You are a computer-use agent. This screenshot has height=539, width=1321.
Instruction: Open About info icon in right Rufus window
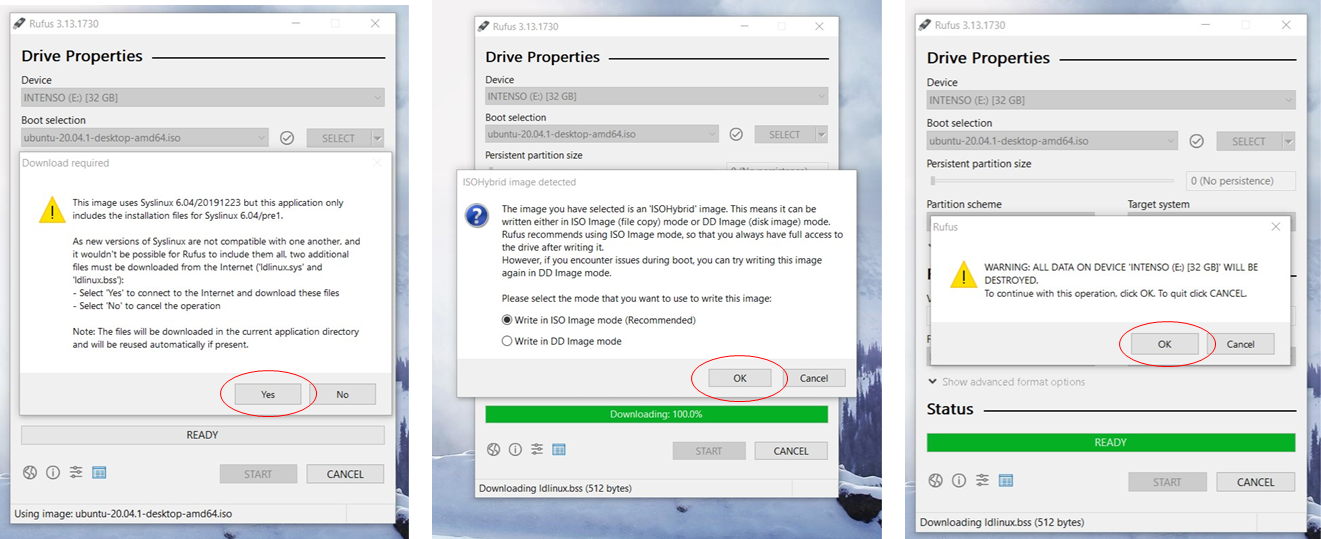958,481
